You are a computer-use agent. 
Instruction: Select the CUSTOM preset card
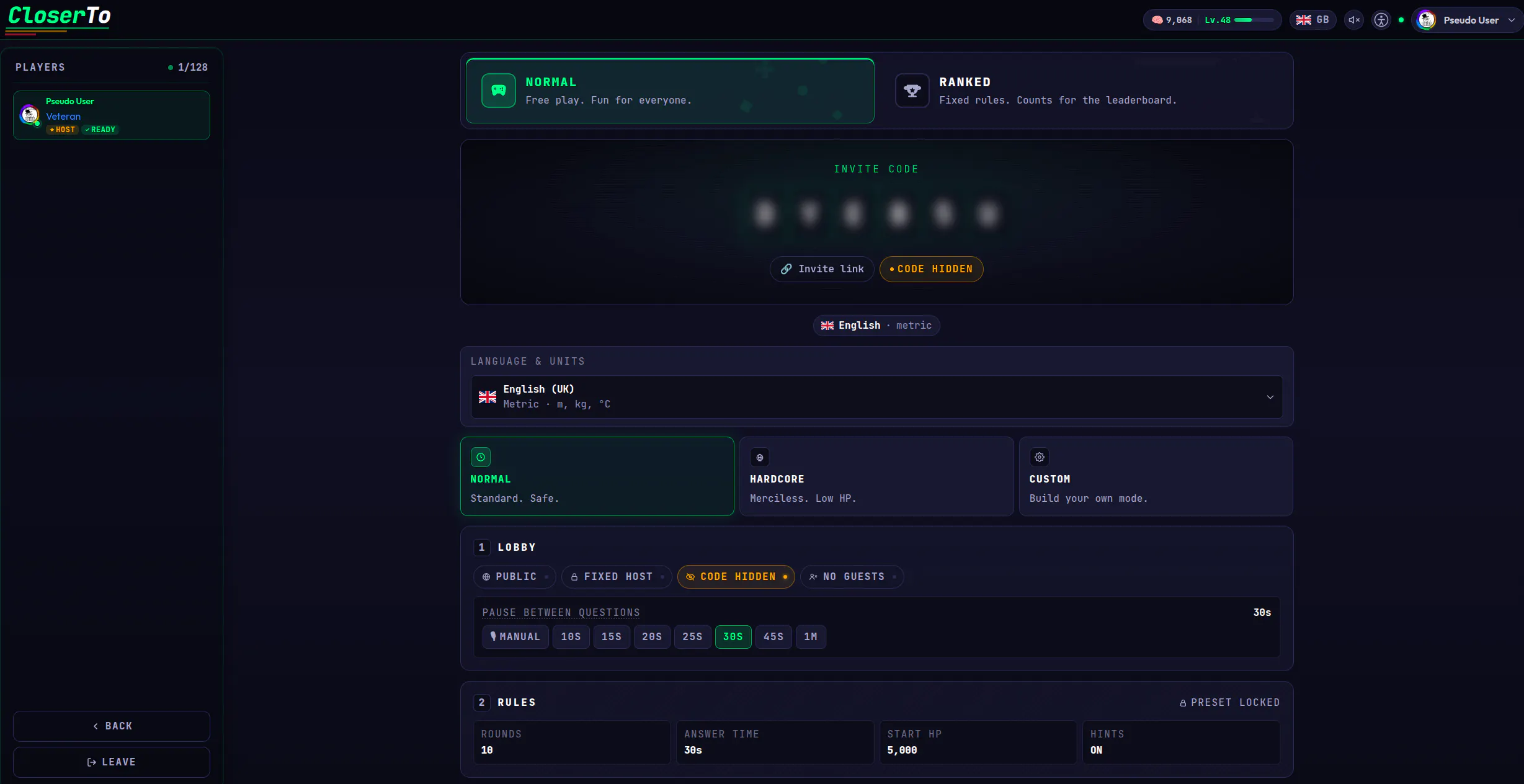point(1156,476)
